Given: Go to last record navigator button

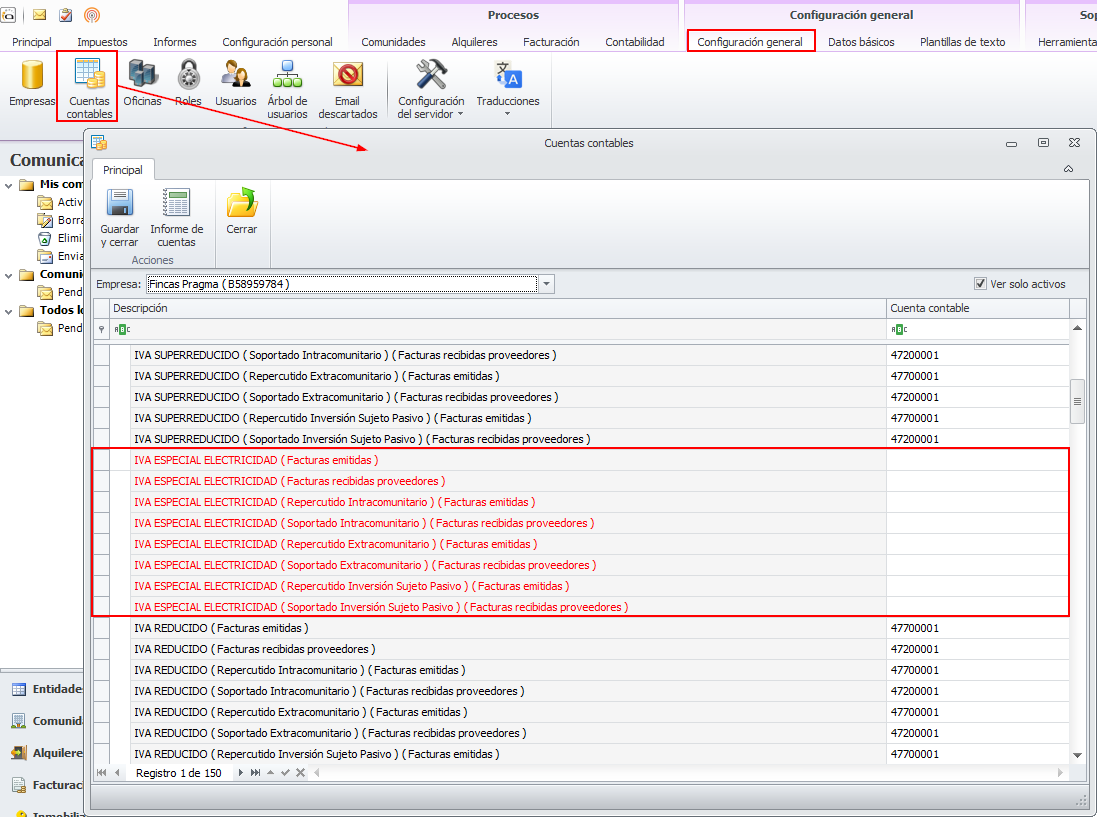Looking at the screenshot, I should pos(255,772).
